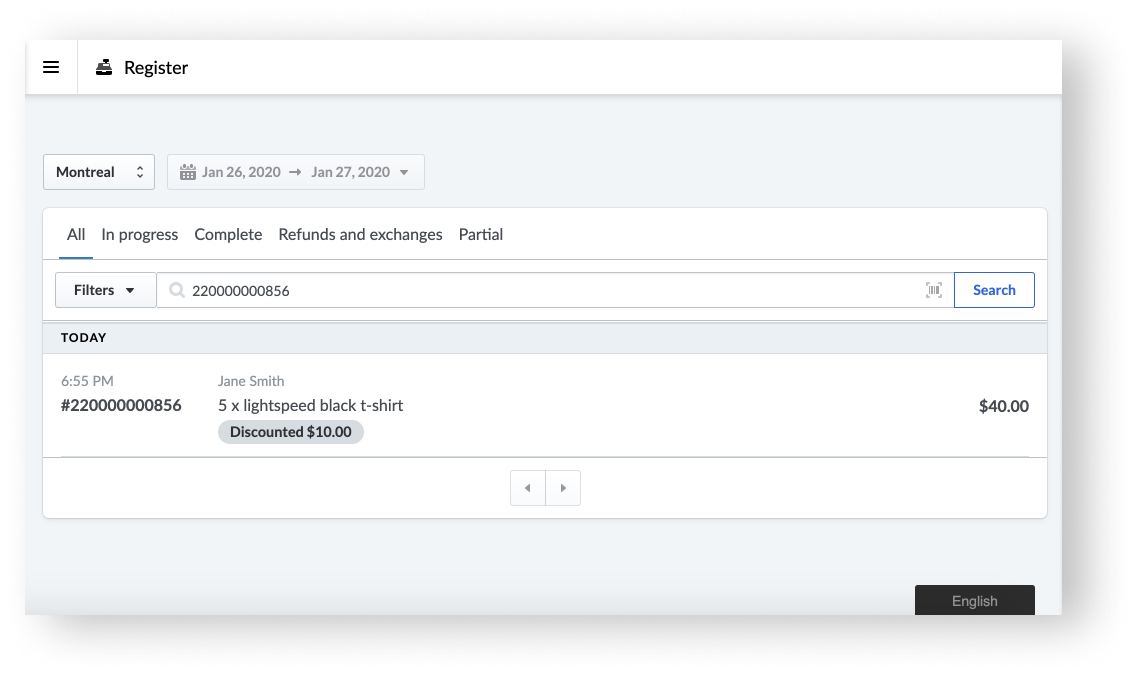Screen dimensions: 1137x675
Task: Go to previous page of results
Action: tap(528, 488)
